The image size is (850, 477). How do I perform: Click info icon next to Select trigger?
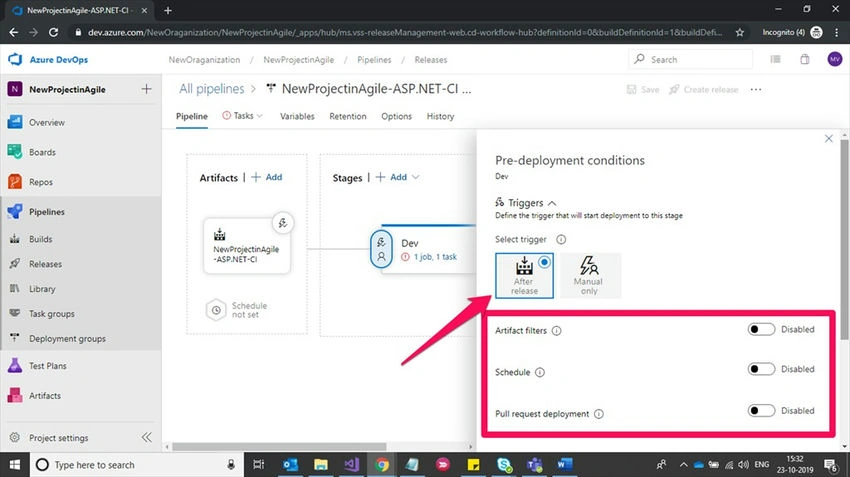(561, 239)
